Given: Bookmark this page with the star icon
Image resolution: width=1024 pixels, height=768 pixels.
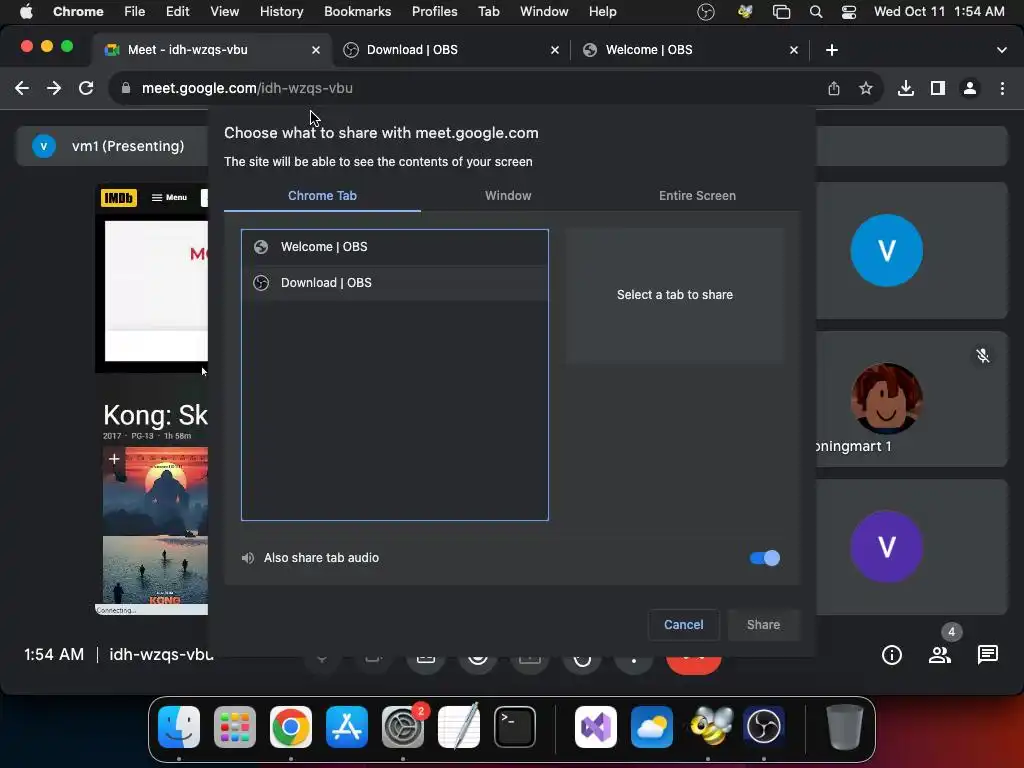Looking at the screenshot, I should pos(866,88).
